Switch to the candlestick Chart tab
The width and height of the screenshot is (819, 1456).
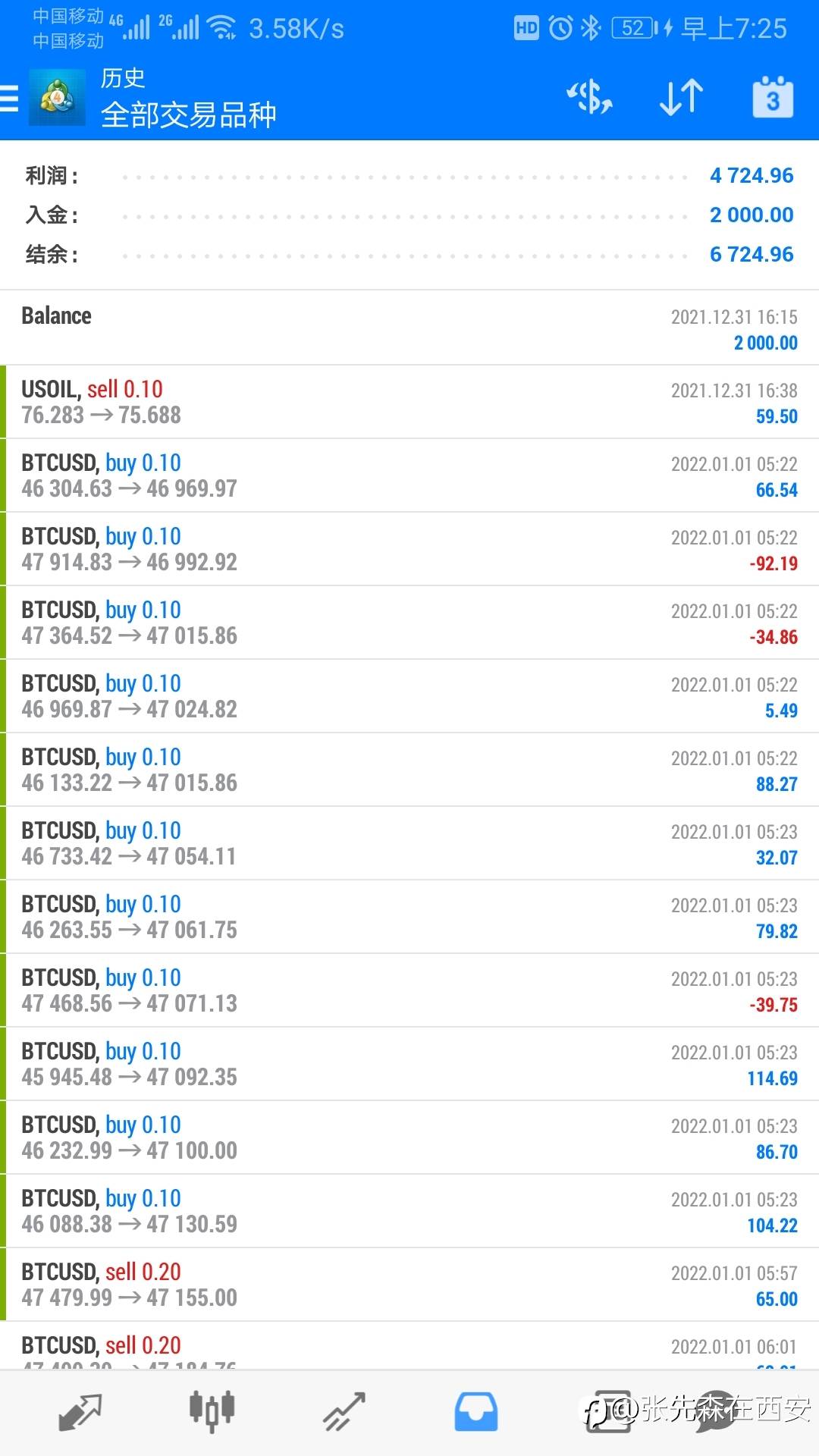click(x=212, y=1412)
